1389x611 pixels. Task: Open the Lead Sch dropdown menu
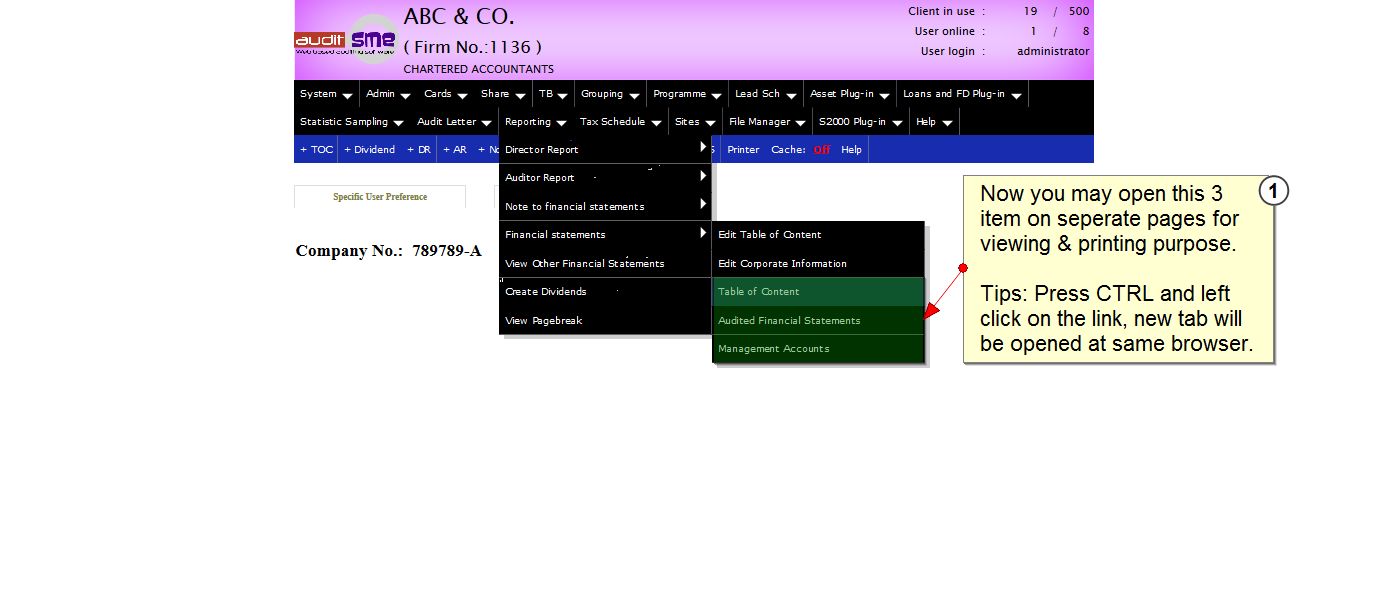(x=765, y=94)
